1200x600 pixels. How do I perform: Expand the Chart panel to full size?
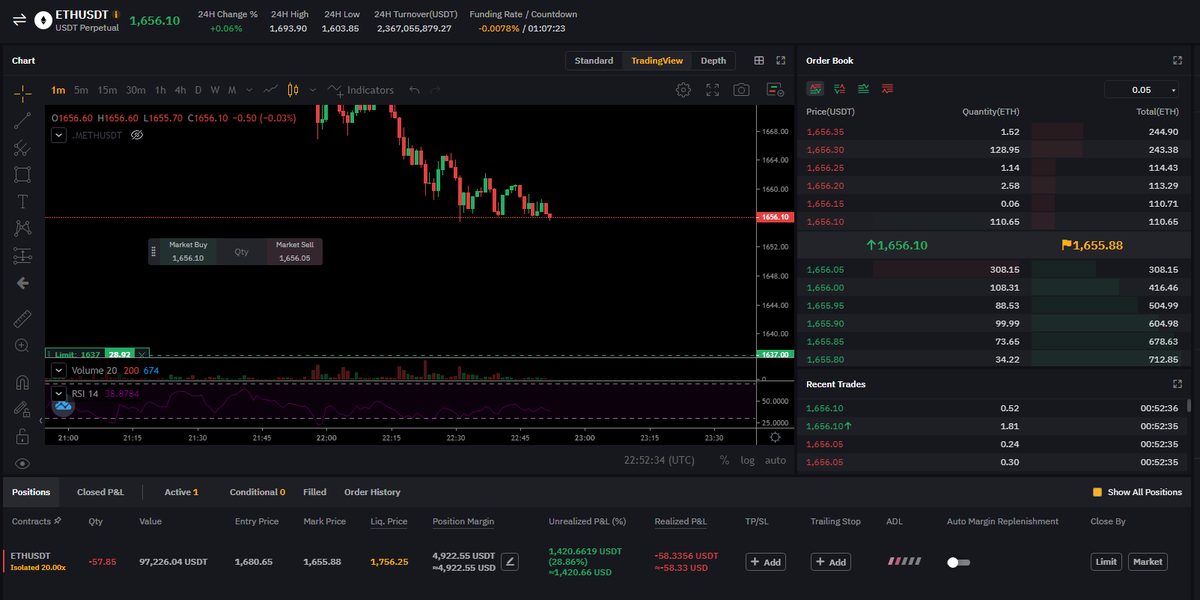pyautogui.click(x=781, y=61)
